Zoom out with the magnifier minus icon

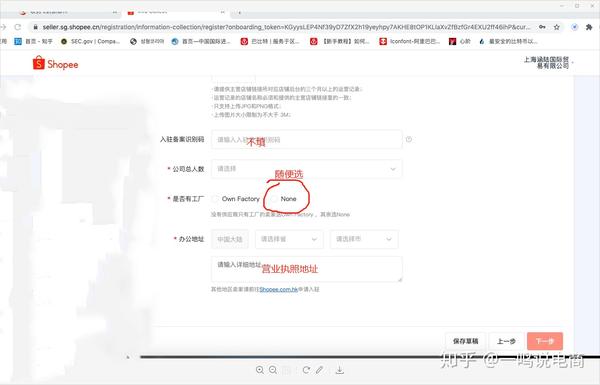(273, 370)
